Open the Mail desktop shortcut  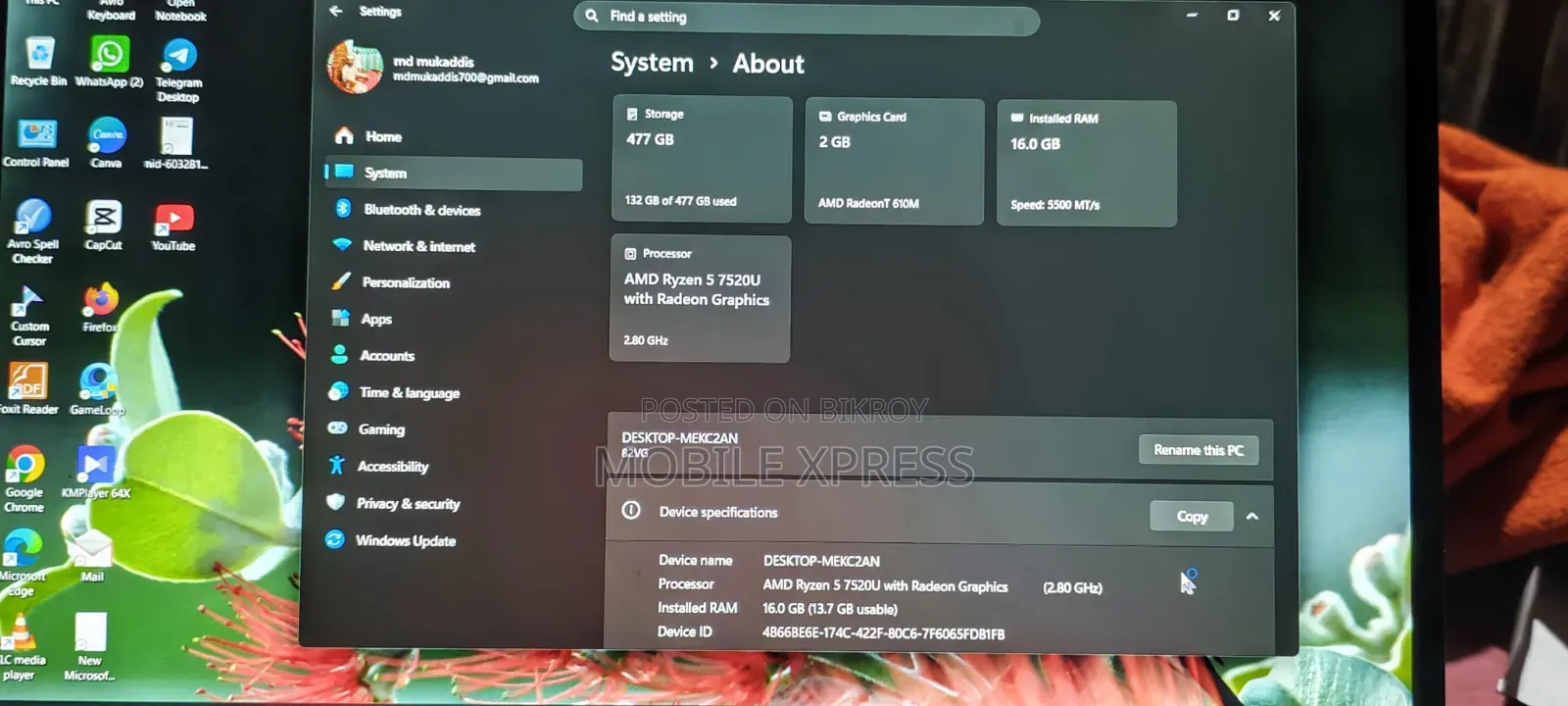click(92, 556)
